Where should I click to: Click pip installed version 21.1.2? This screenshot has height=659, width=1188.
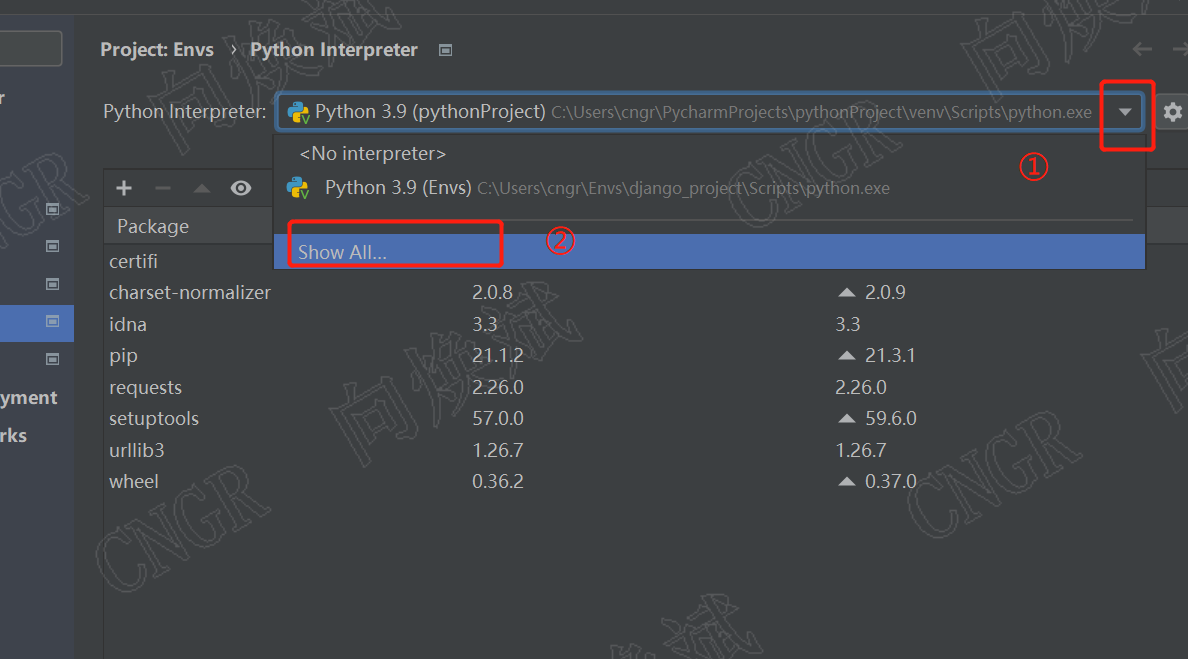coord(498,355)
